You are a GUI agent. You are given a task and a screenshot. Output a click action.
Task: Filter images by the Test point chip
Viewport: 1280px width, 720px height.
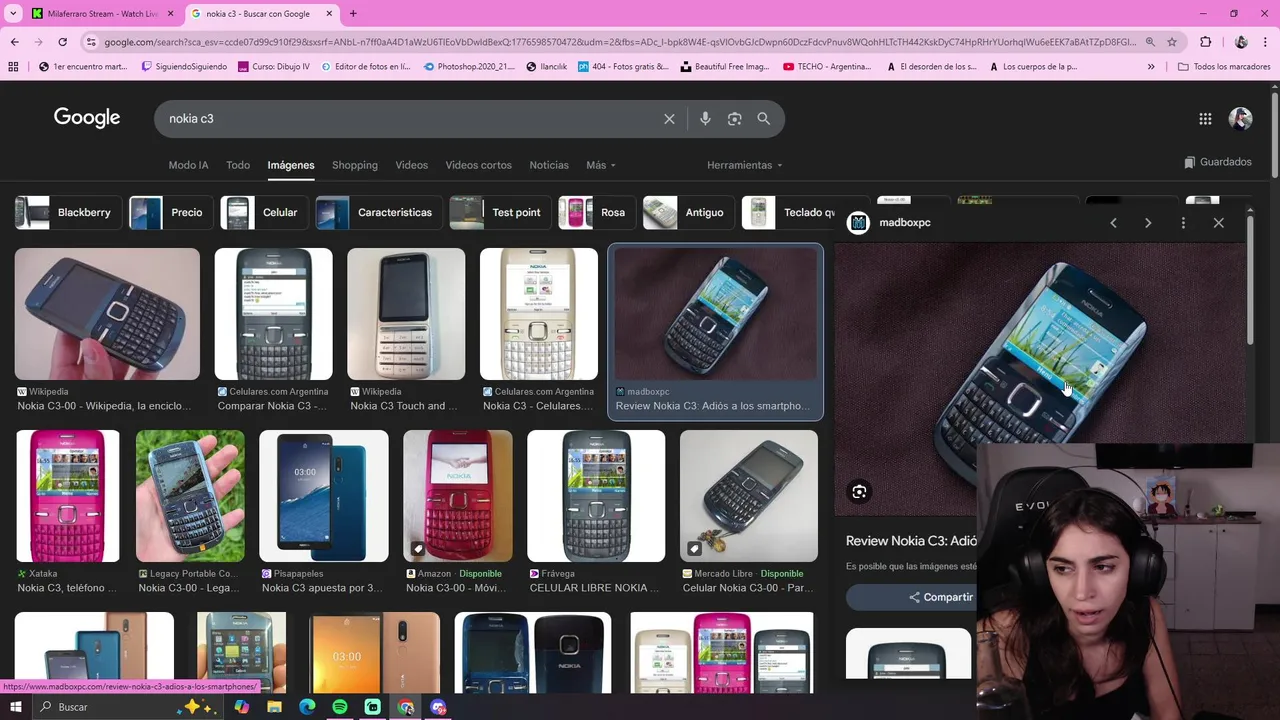[500, 213]
